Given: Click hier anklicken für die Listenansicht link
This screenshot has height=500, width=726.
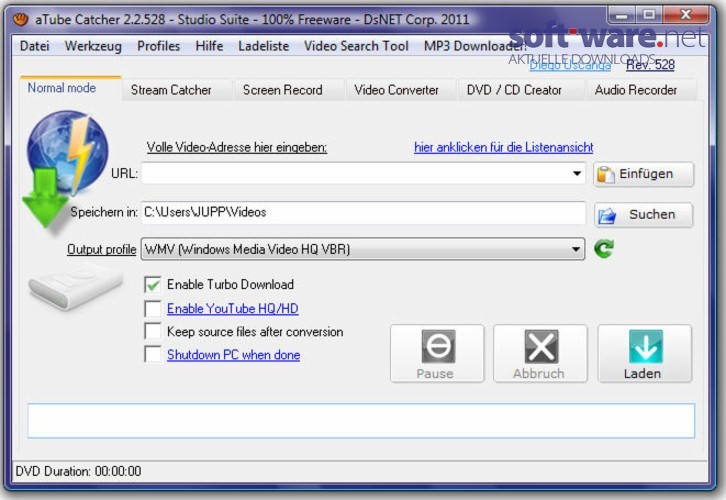Looking at the screenshot, I should pos(504,147).
